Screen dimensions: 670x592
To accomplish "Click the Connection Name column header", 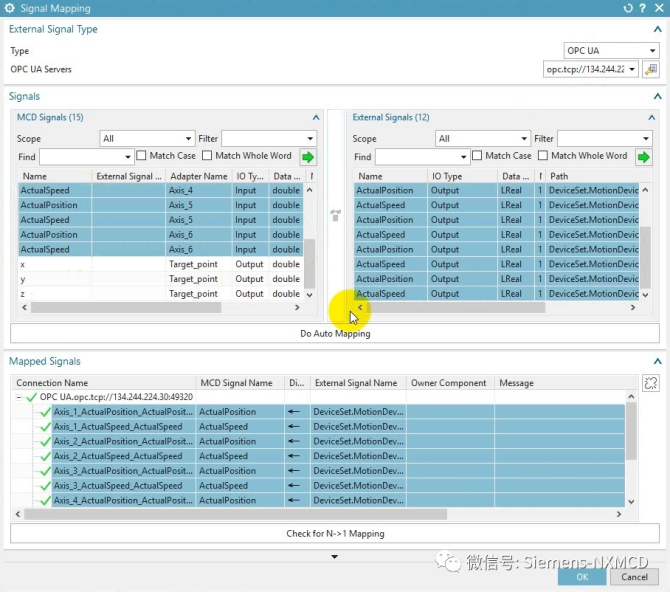I will pos(104,383).
